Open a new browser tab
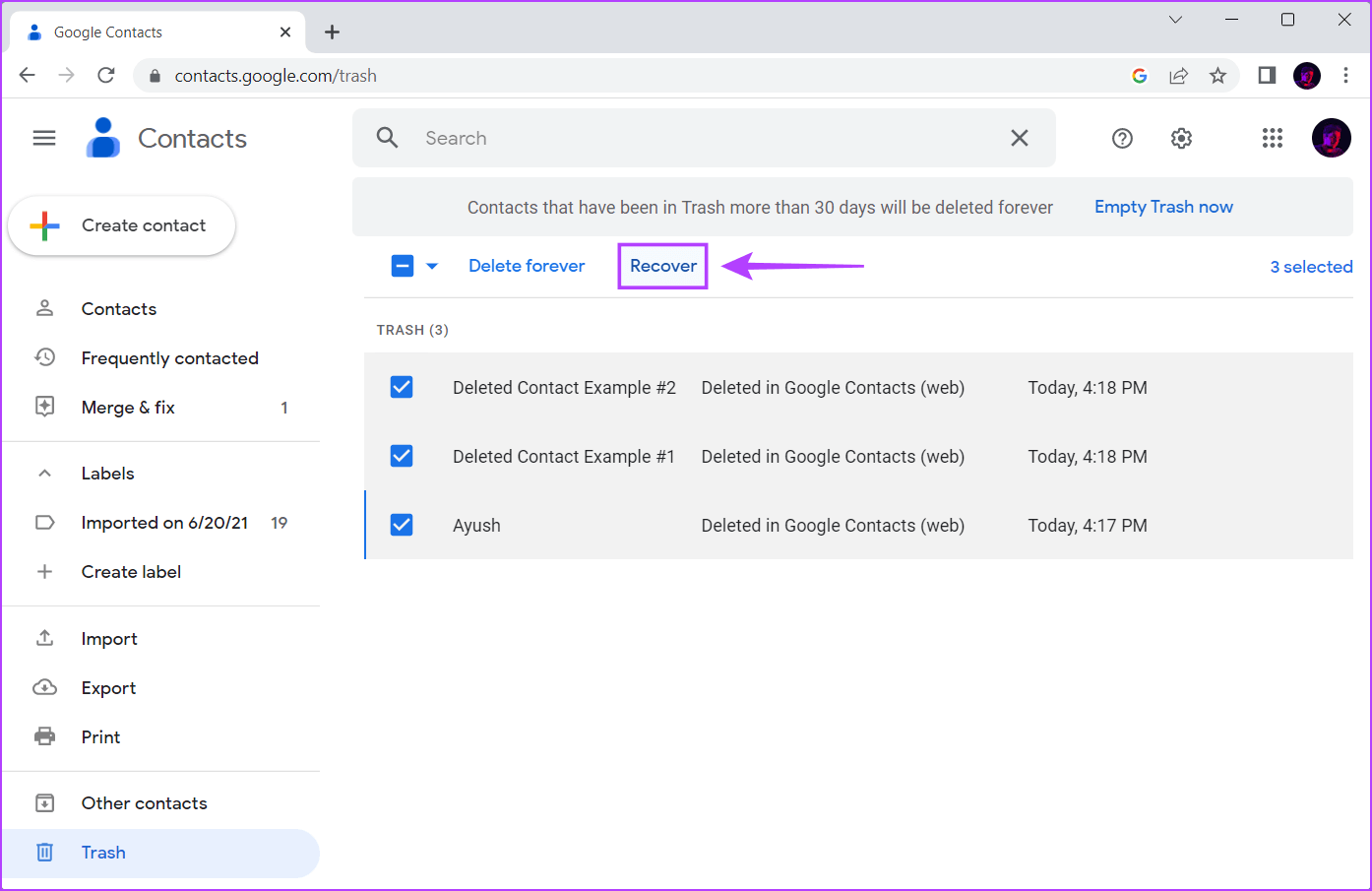Image resolution: width=1372 pixels, height=891 pixels. click(x=333, y=32)
